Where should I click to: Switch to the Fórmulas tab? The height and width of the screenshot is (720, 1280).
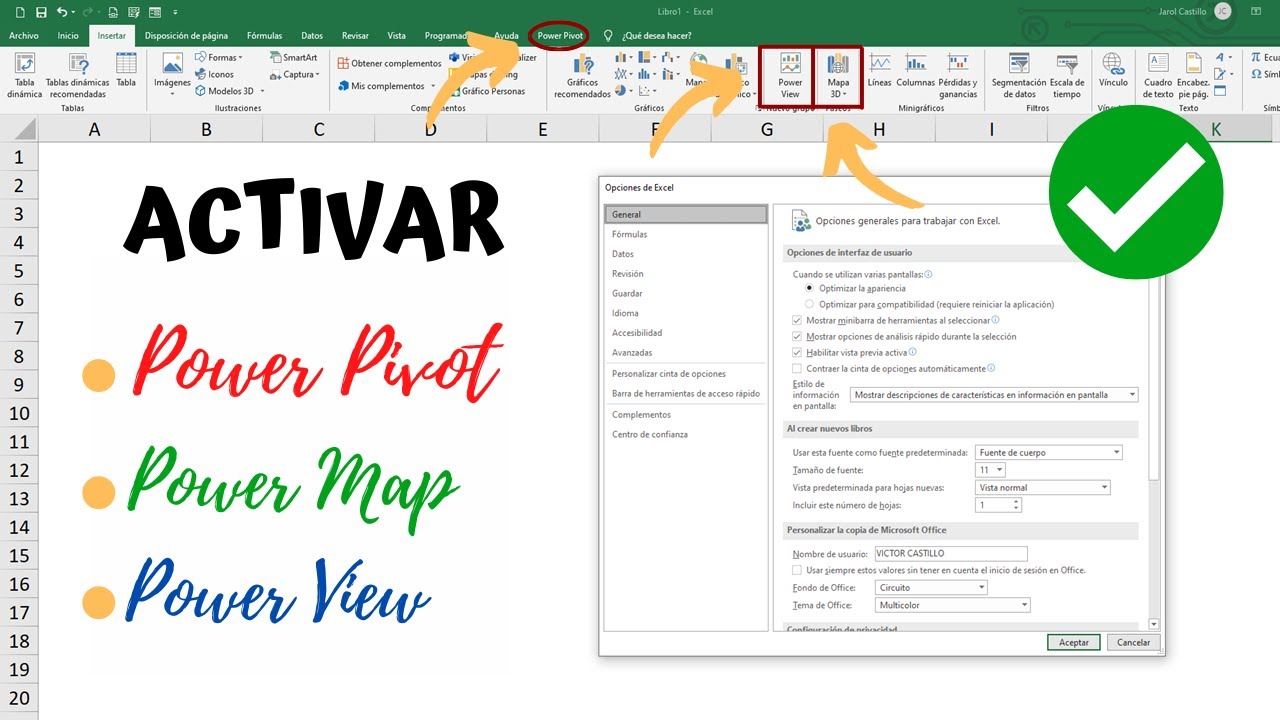[x=265, y=35]
